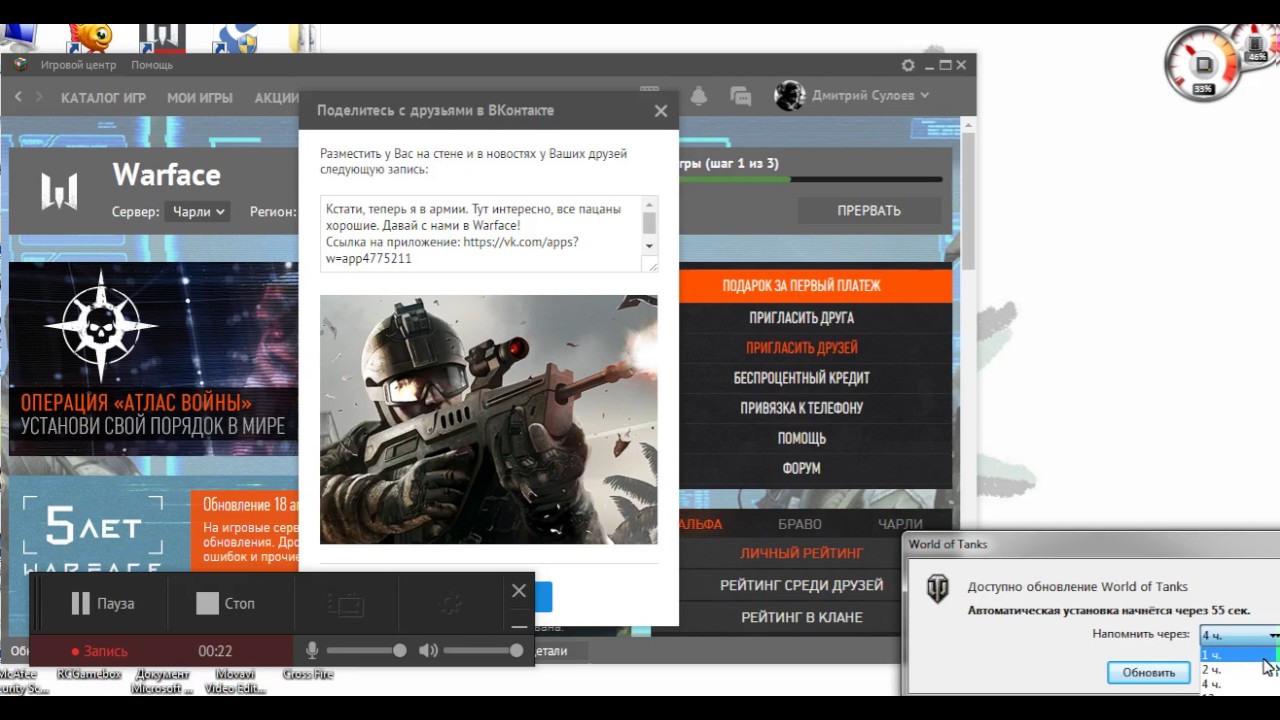Minimize the recording control panel
The height and width of the screenshot is (720, 1280).
tap(519, 626)
